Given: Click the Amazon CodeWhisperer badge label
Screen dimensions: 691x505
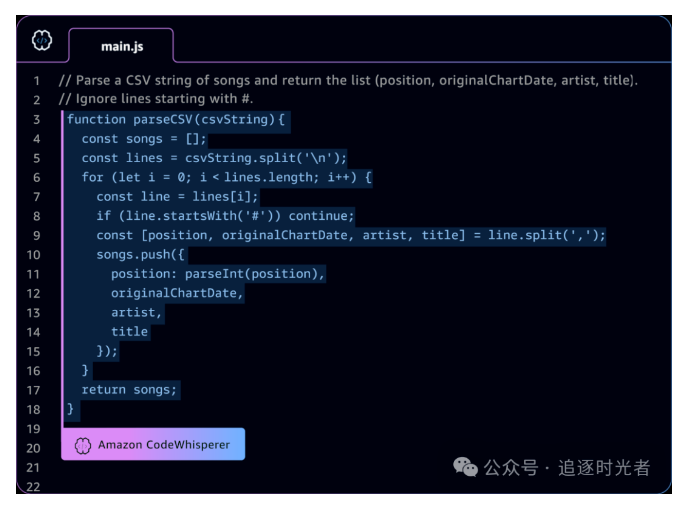Looking at the screenshot, I should [x=163, y=444].
